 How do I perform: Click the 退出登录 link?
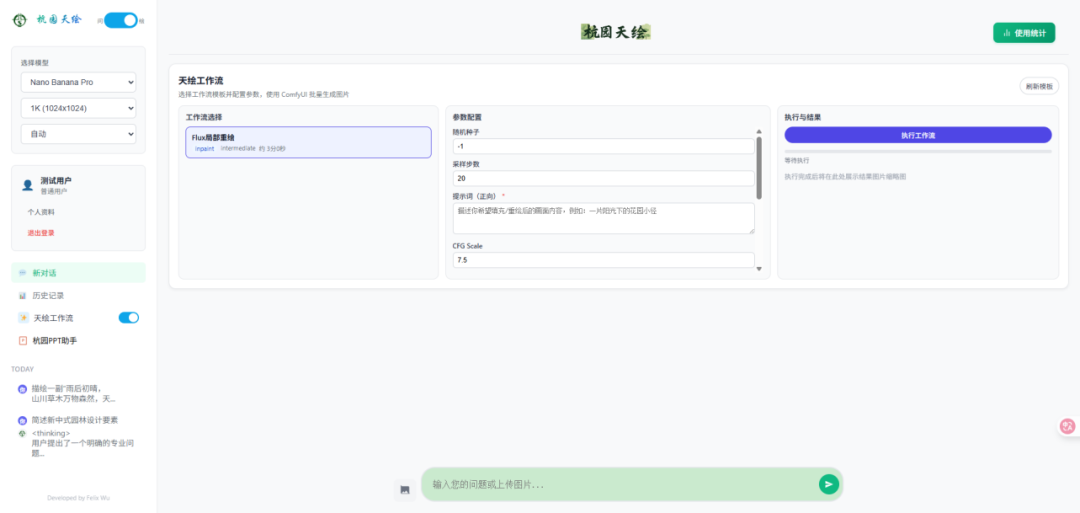pos(41,233)
